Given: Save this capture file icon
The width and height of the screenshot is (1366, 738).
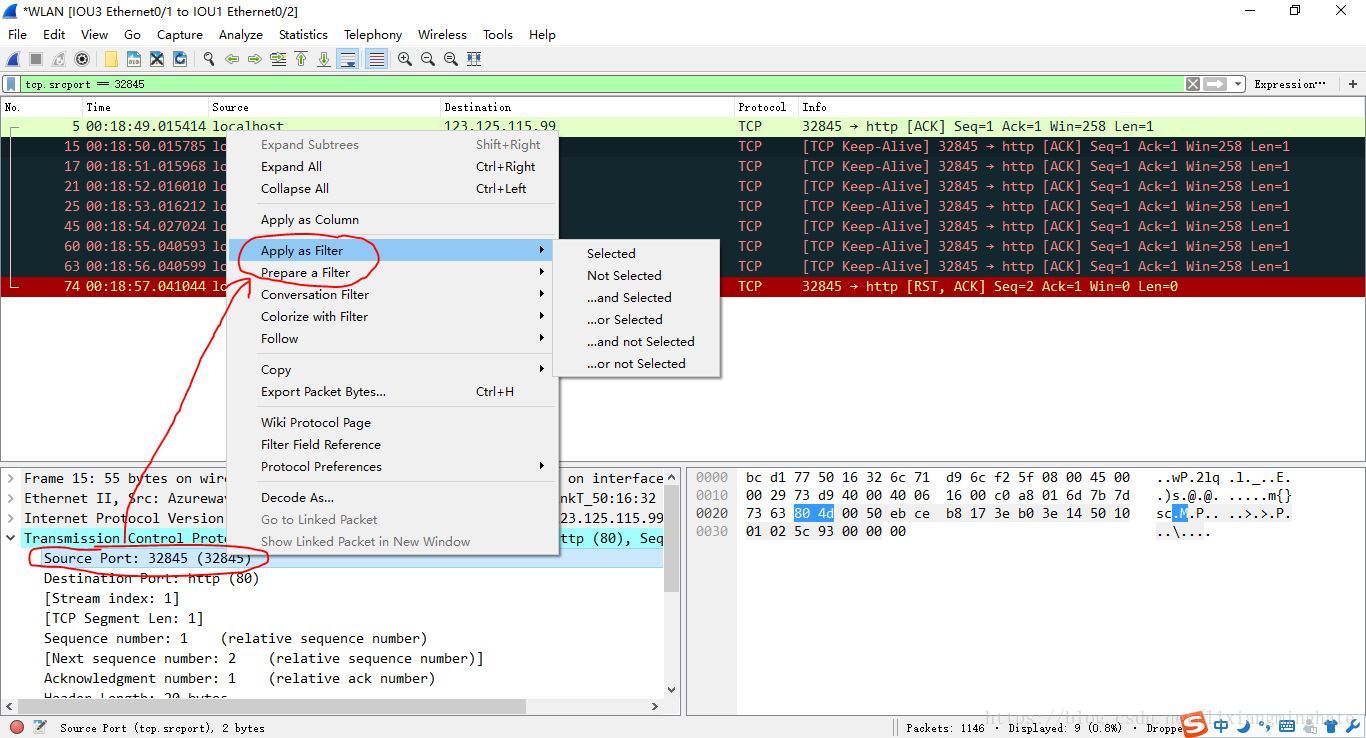Looking at the screenshot, I should point(134,59).
